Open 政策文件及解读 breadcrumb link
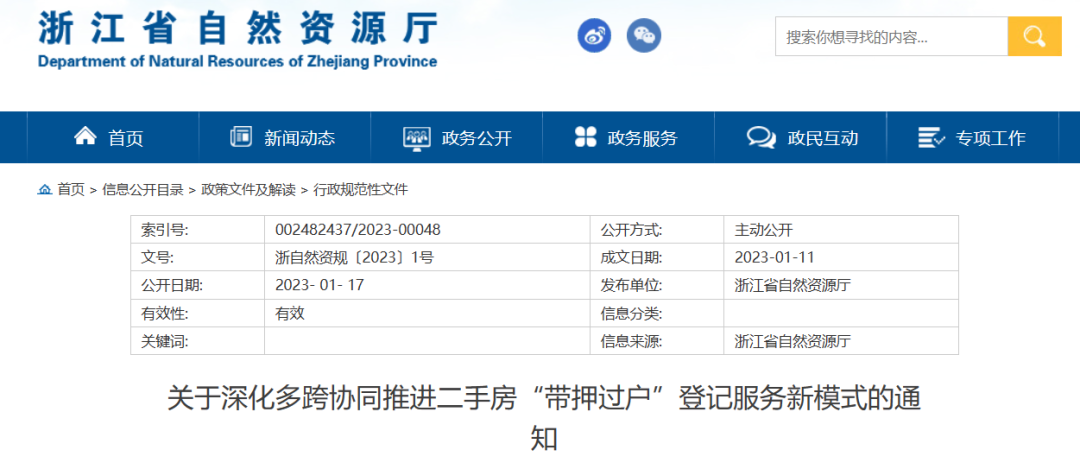Screen dimensions: 1080x469 click(x=248, y=189)
